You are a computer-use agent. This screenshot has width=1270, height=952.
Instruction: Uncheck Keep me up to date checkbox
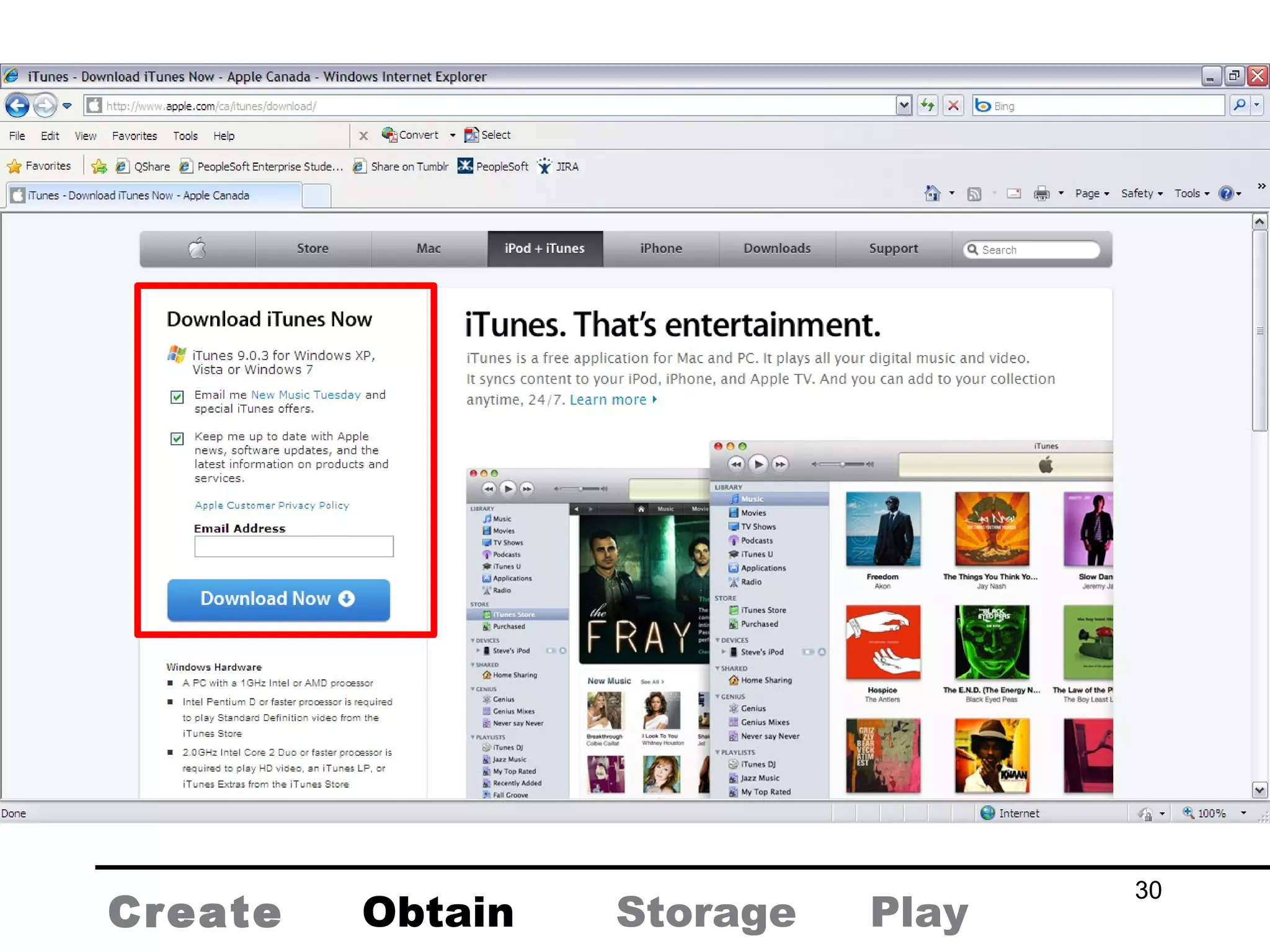pyautogui.click(x=177, y=438)
